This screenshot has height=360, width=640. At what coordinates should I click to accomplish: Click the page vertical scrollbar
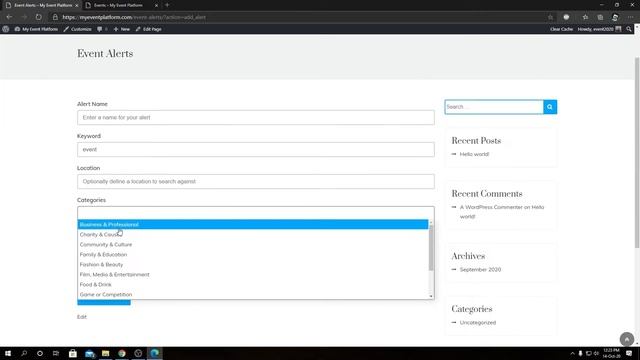coord(637,152)
